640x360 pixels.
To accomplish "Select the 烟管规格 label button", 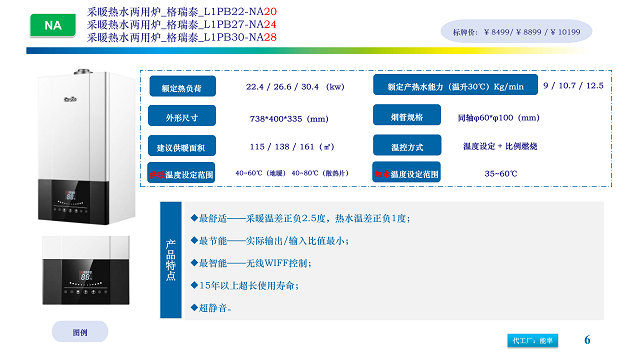I will pos(407,115).
